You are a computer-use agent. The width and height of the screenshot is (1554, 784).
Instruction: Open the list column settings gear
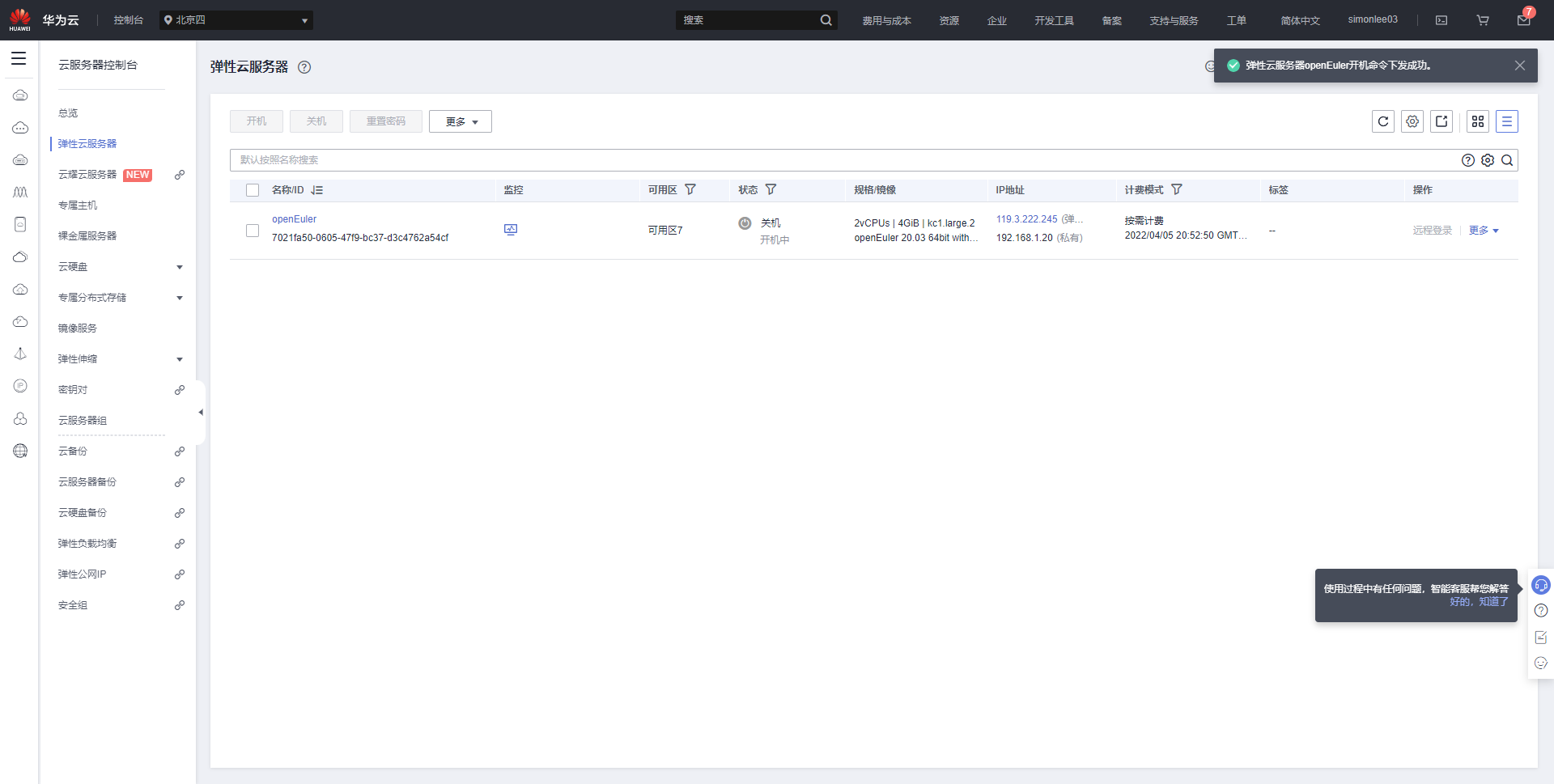[x=1412, y=121]
